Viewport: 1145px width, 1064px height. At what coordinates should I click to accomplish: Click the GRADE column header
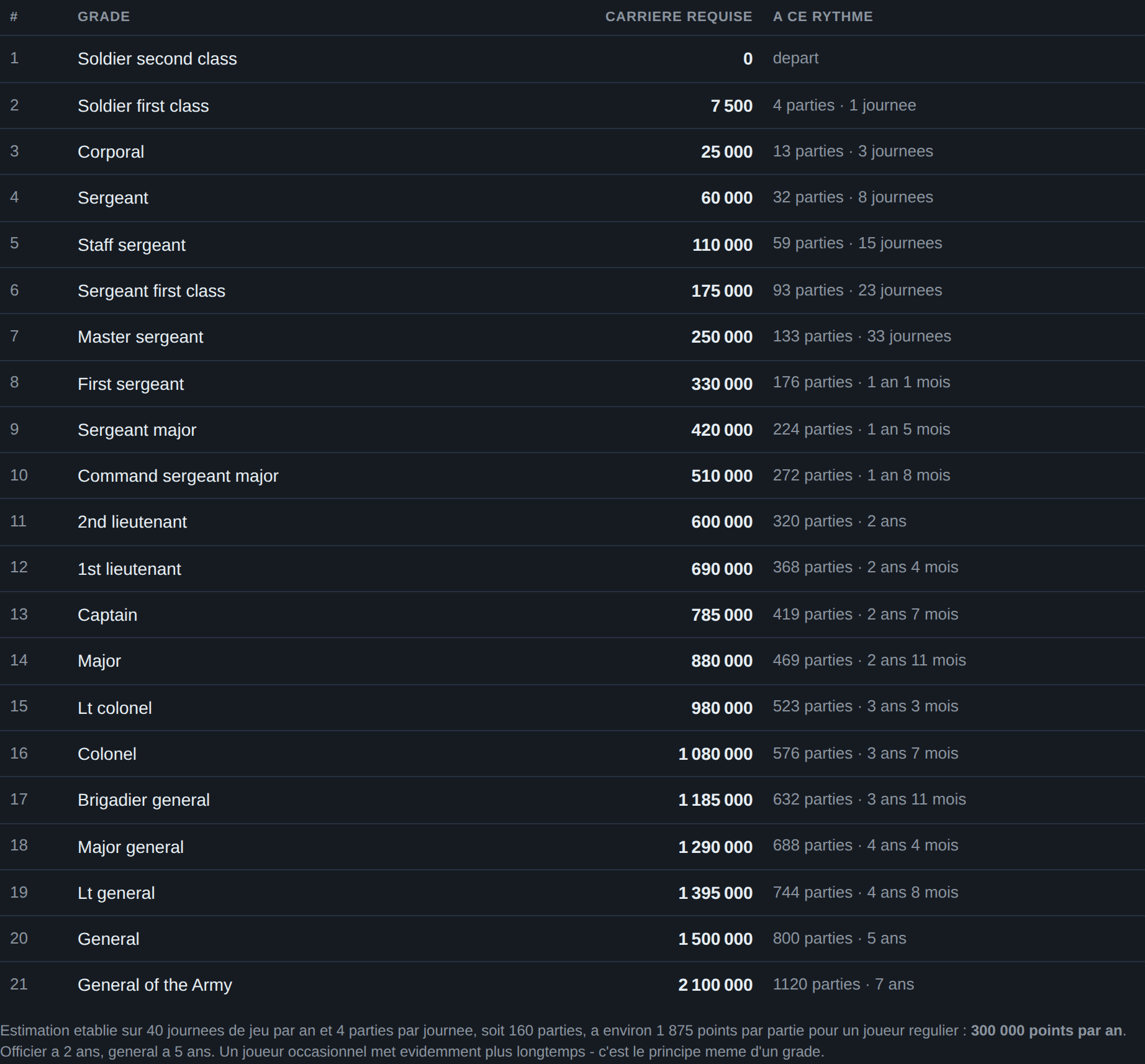click(x=104, y=17)
